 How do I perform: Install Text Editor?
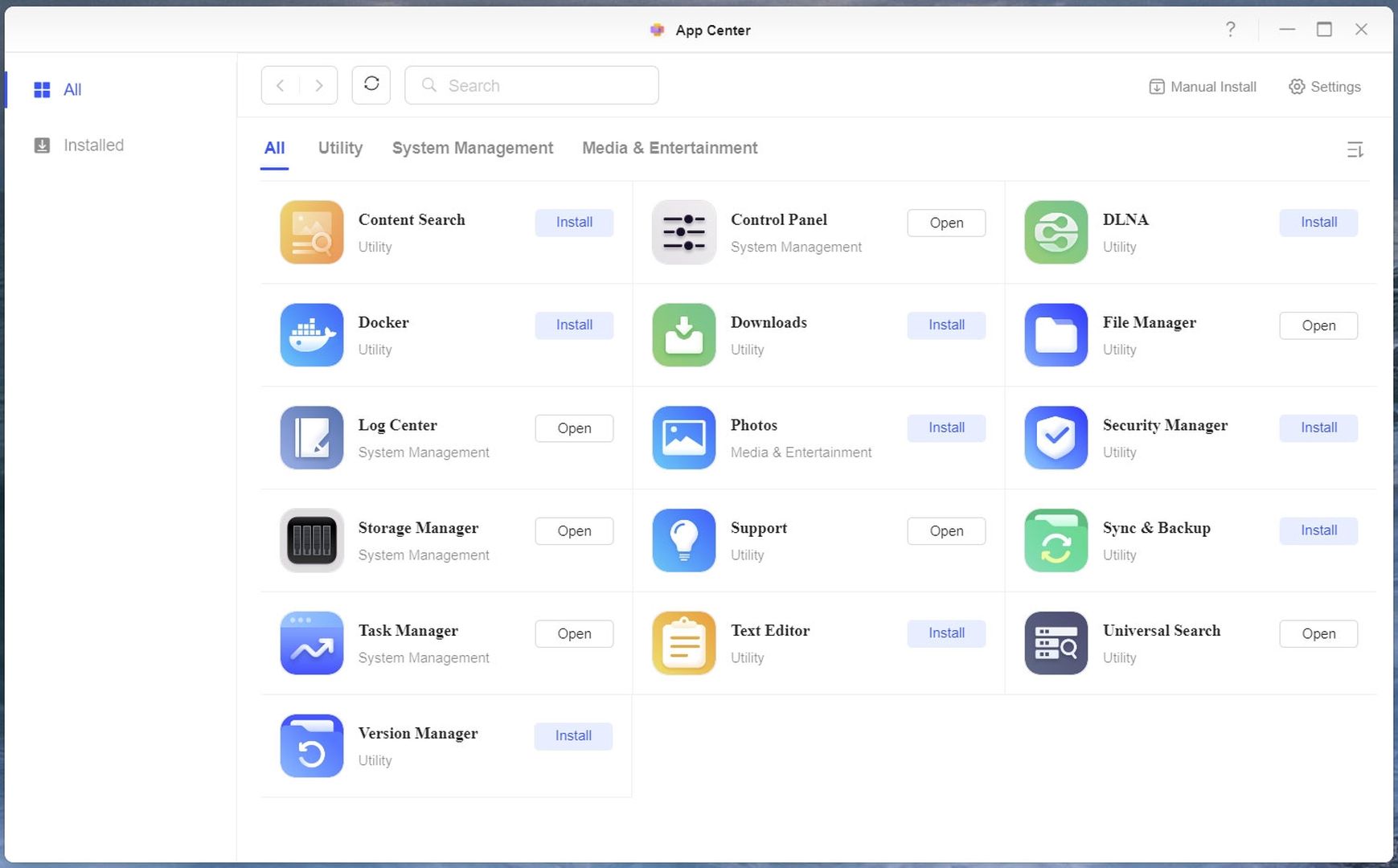(x=946, y=634)
